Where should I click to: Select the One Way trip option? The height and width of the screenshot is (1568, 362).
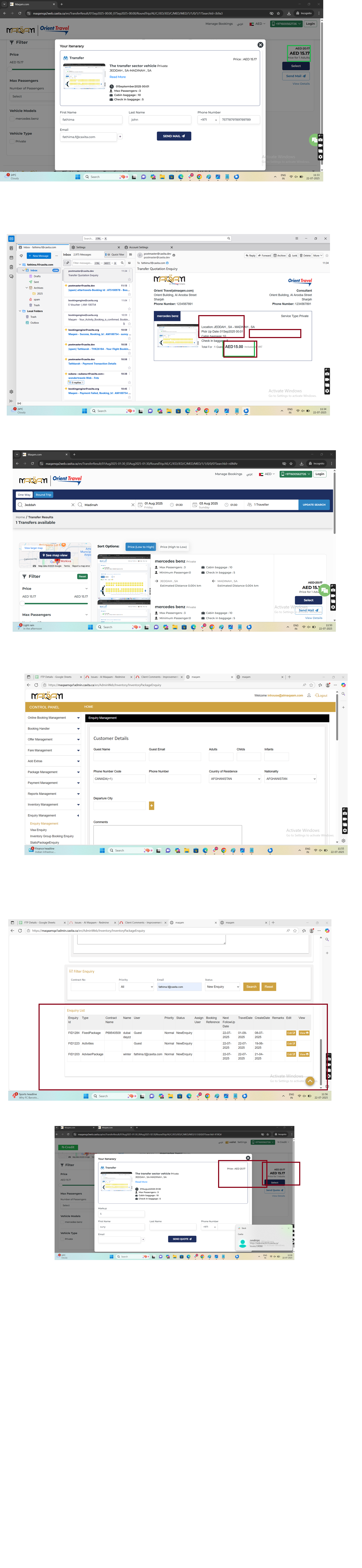[24, 495]
